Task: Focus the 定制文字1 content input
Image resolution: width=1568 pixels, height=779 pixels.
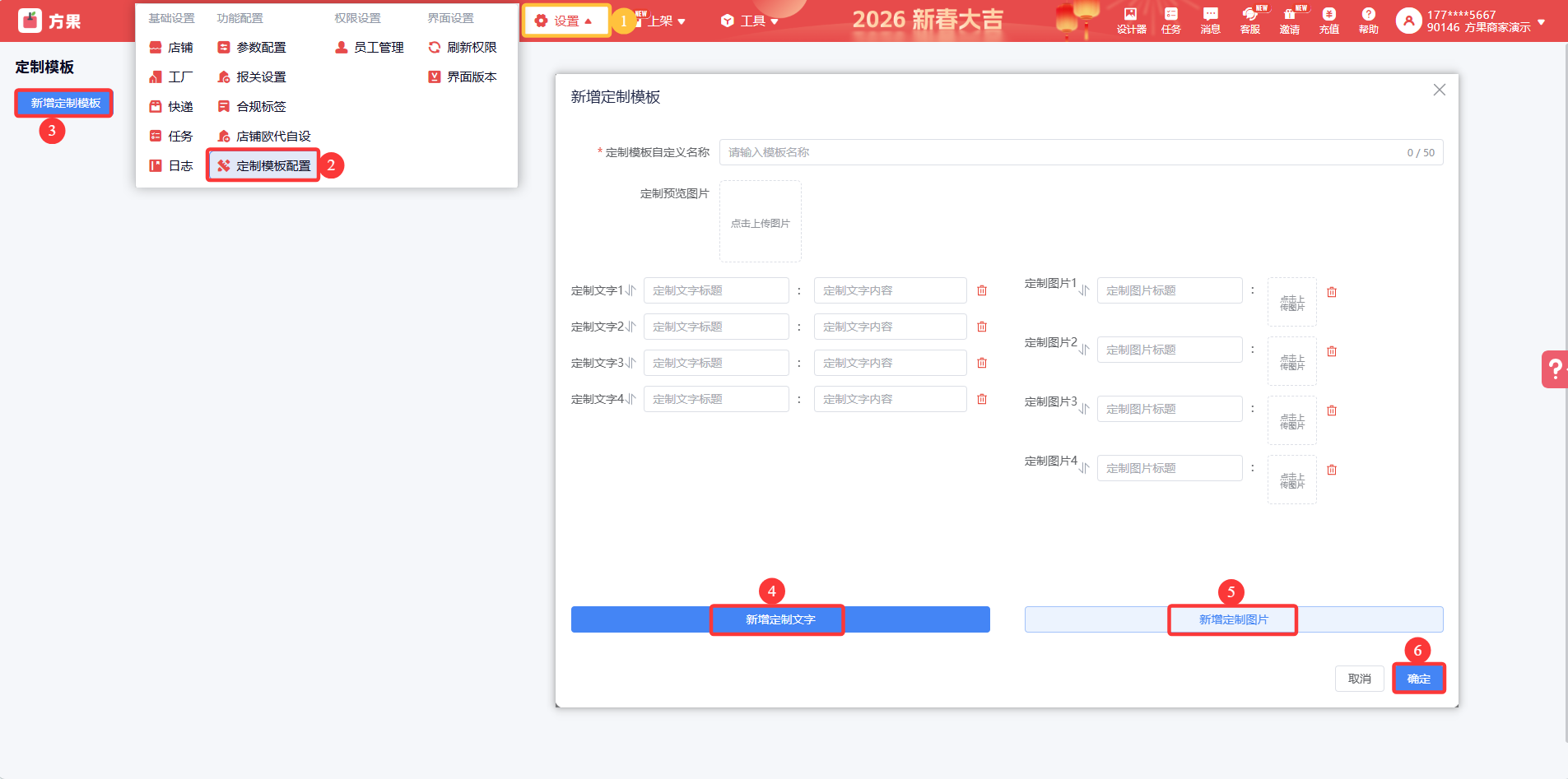Action: [891, 290]
